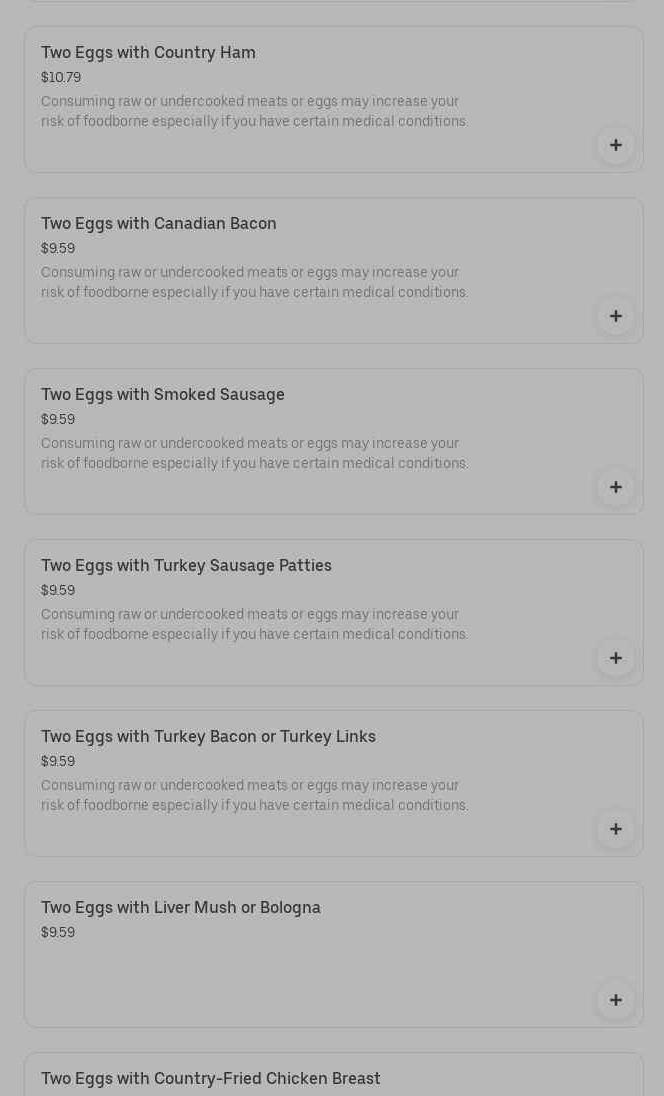This screenshot has height=1096, width=664.
Task: Click the $9.59 price under Canadian Bacon
Action: [x=58, y=249]
